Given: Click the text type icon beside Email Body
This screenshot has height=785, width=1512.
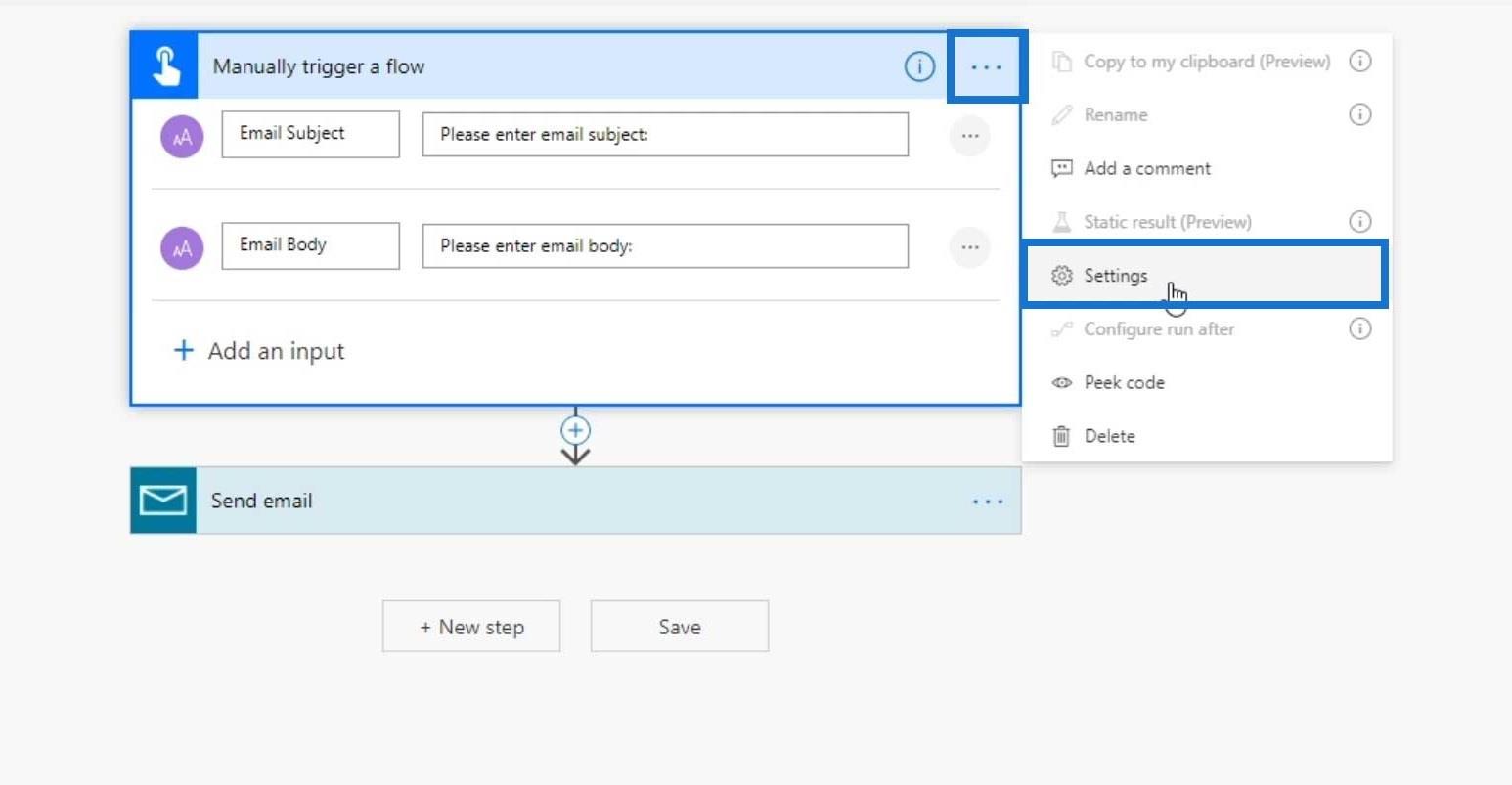Looking at the screenshot, I should (182, 248).
